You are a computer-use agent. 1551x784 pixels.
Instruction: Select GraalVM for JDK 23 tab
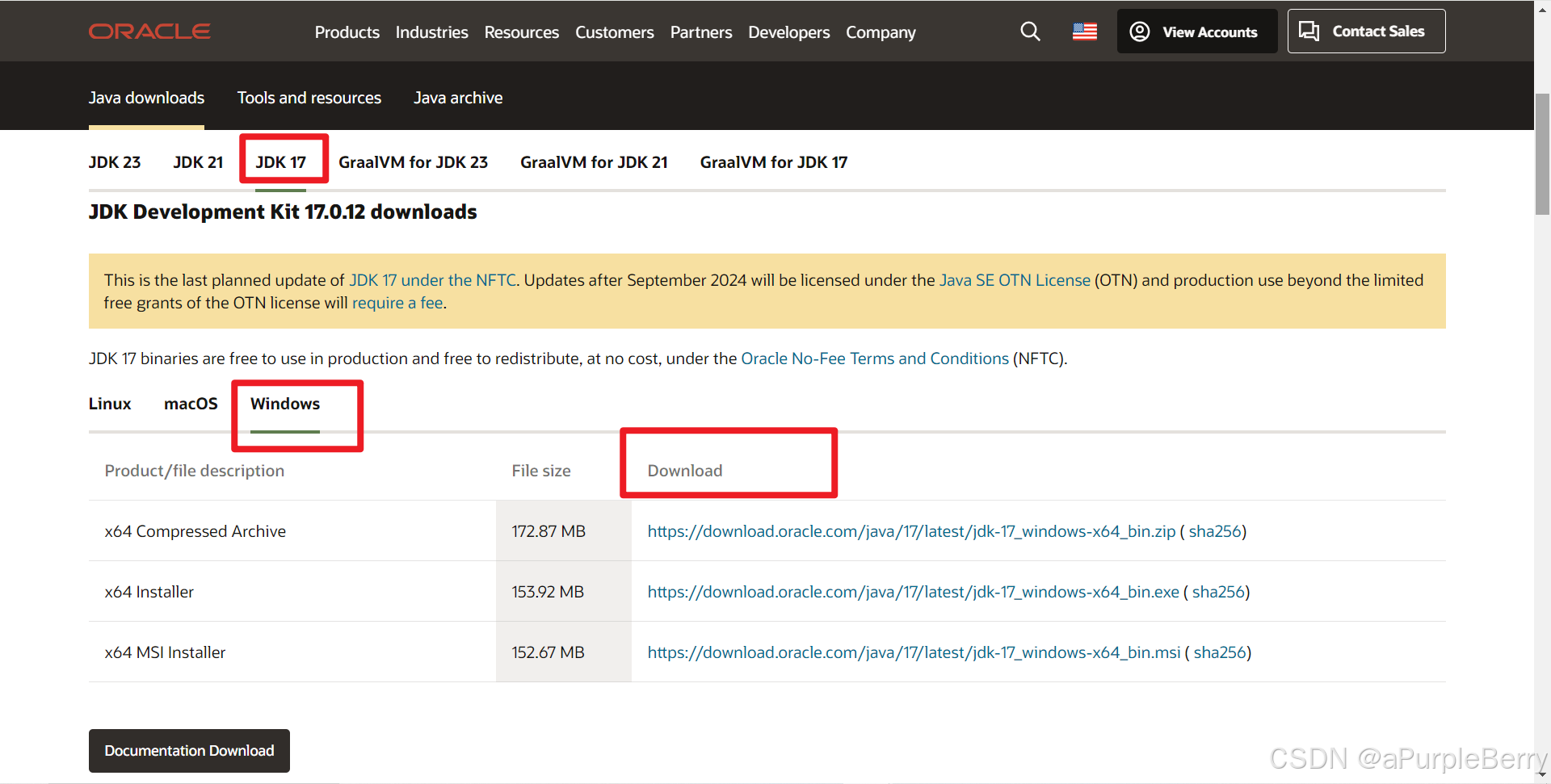[414, 162]
